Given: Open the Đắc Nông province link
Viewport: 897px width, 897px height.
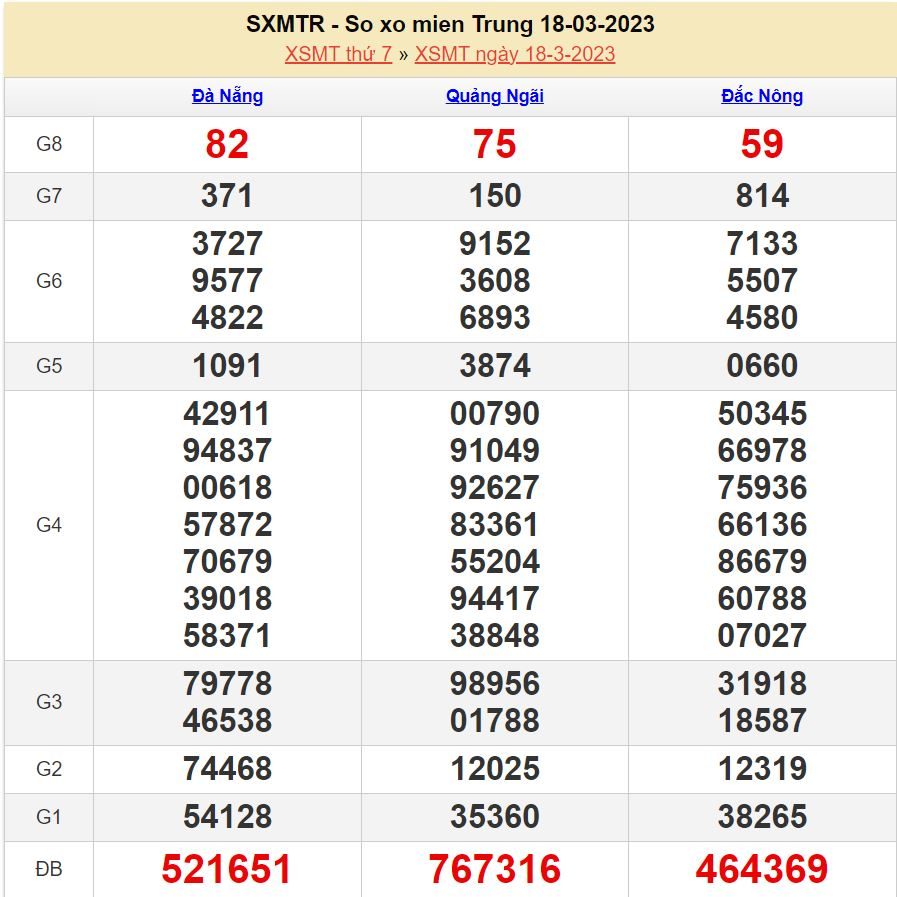Looking at the screenshot, I should tap(762, 96).
